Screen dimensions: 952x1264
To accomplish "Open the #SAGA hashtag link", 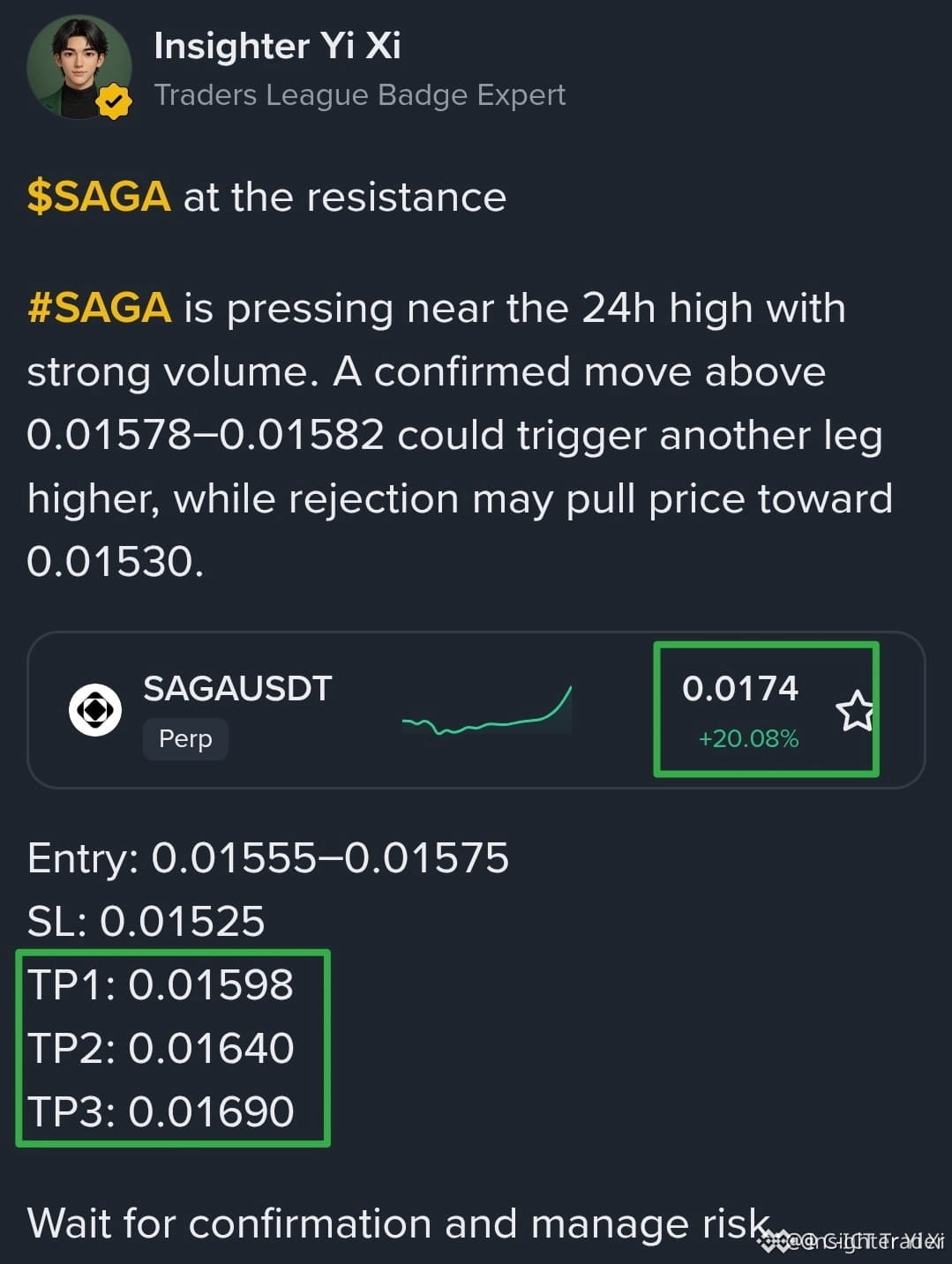I will tap(99, 308).
